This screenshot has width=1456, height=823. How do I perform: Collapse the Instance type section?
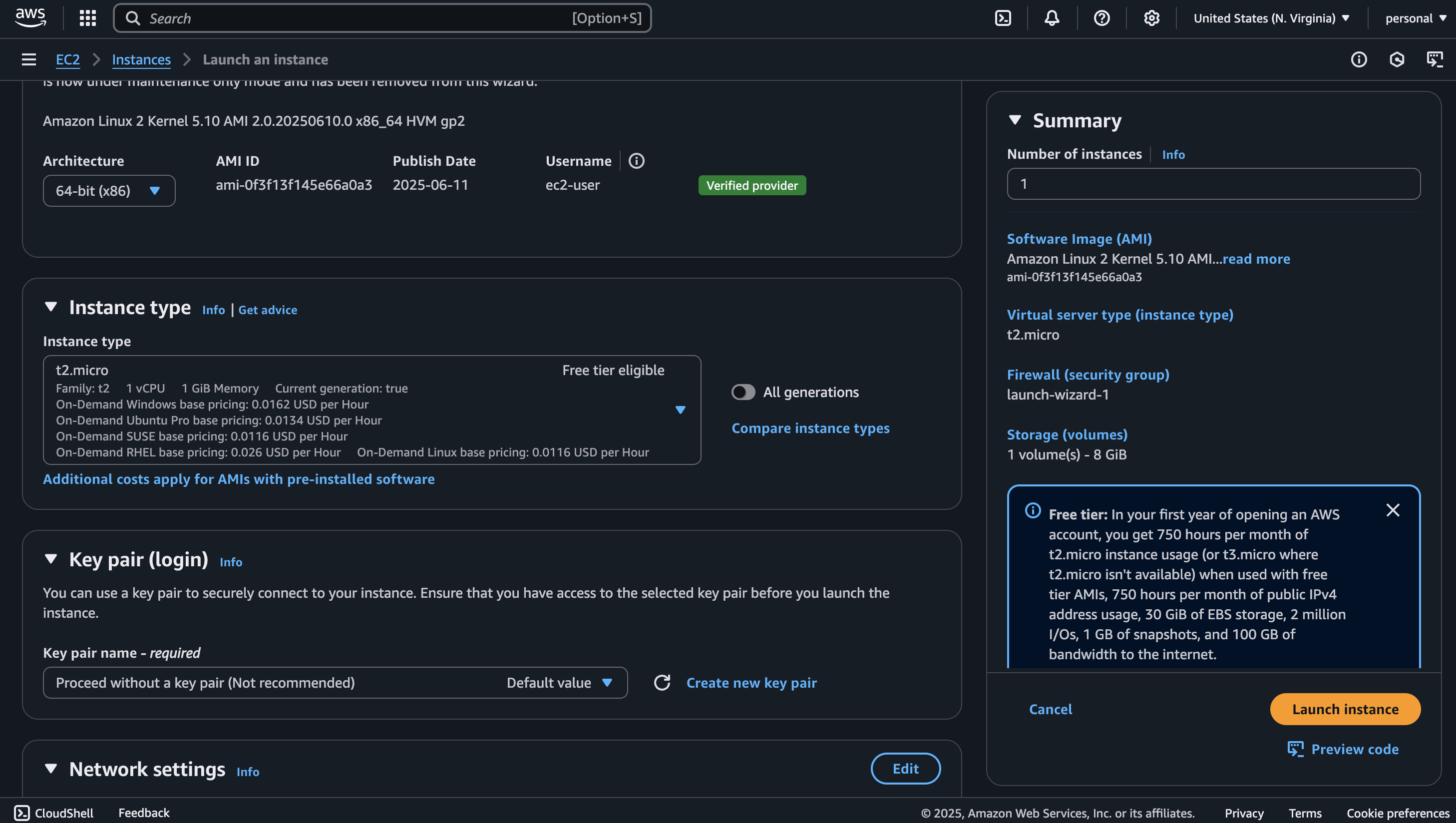[51, 307]
